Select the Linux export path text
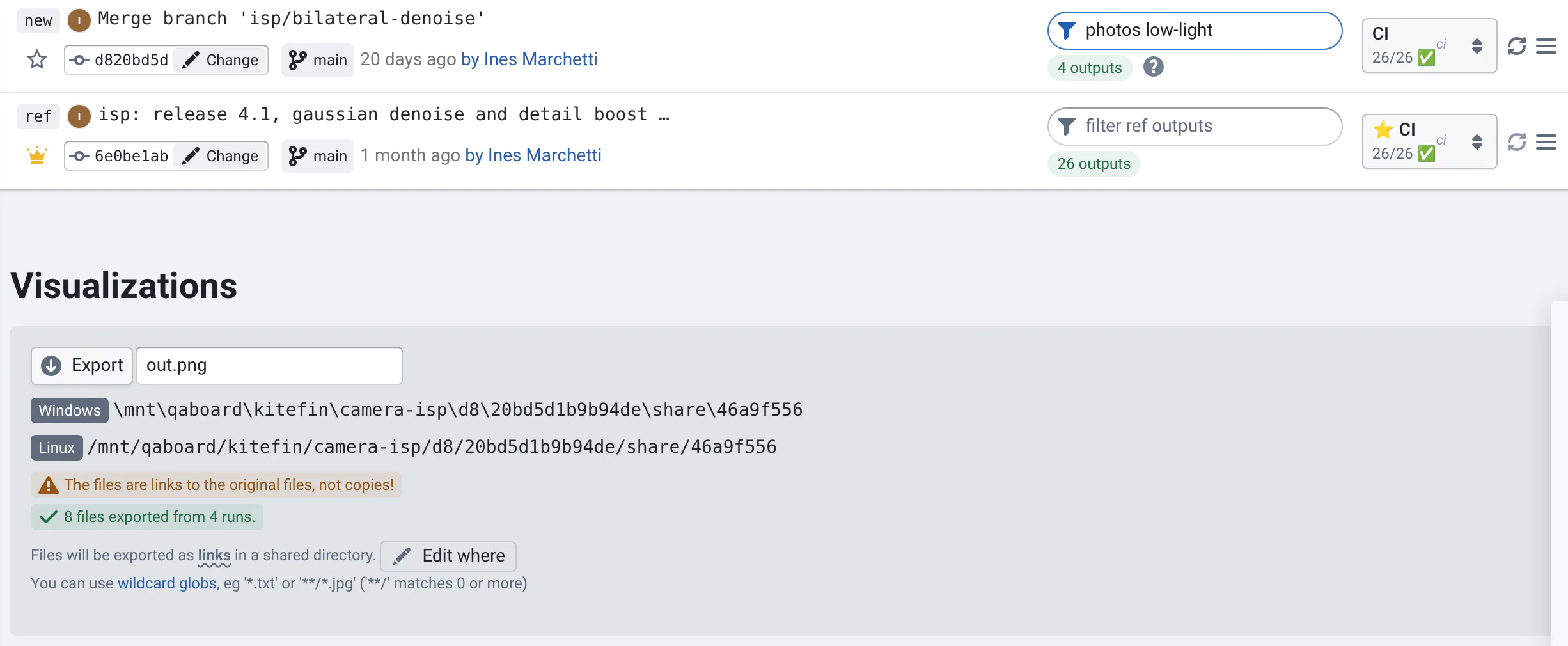 (432, 447)
